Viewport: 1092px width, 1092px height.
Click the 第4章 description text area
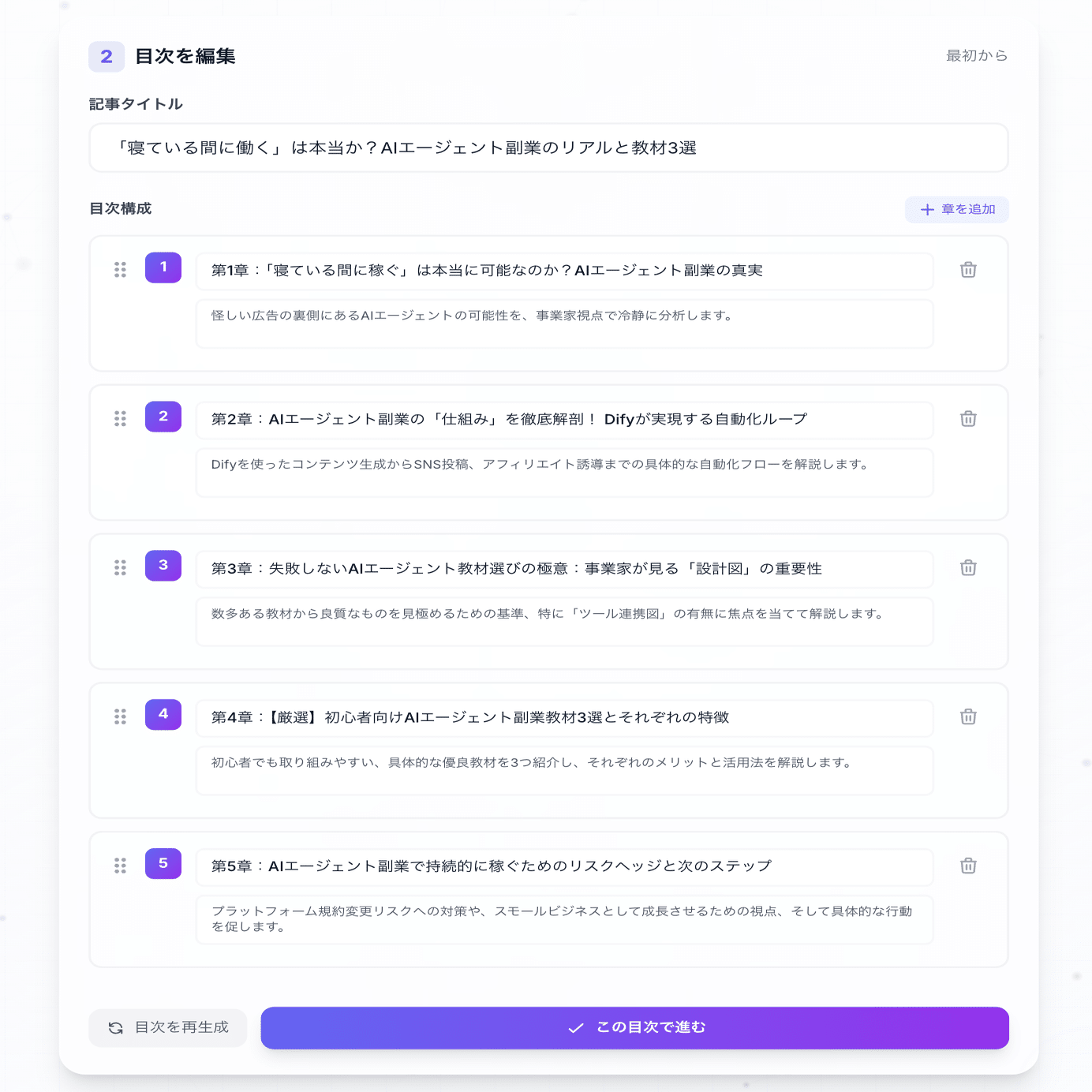tap(565, 771)
